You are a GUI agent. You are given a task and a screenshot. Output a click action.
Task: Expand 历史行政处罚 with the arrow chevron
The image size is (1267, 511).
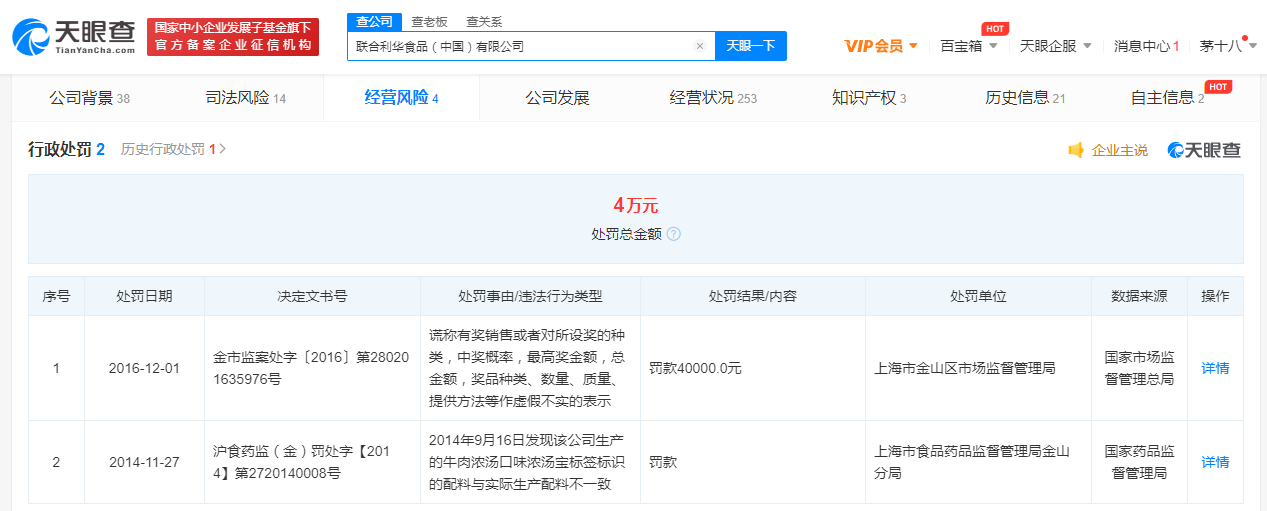point(222,149)
